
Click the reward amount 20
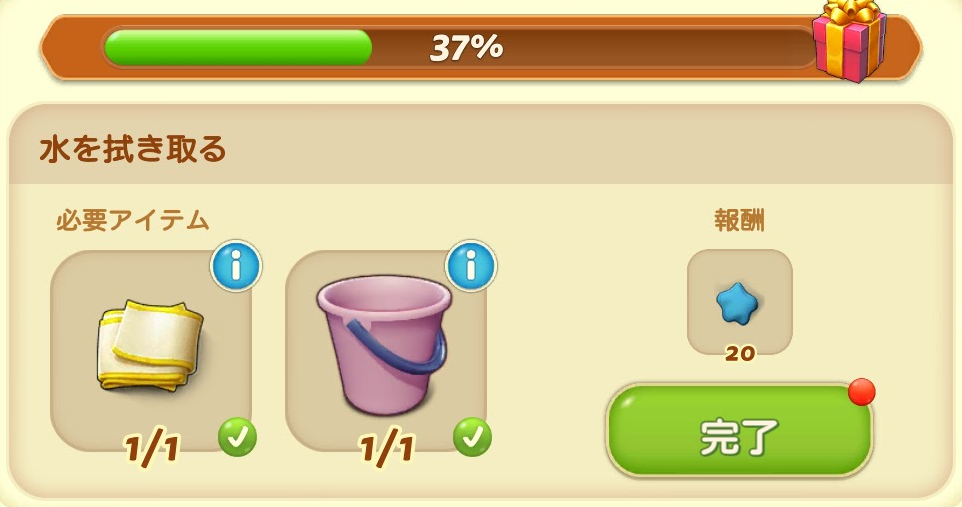tap(740, 354)
